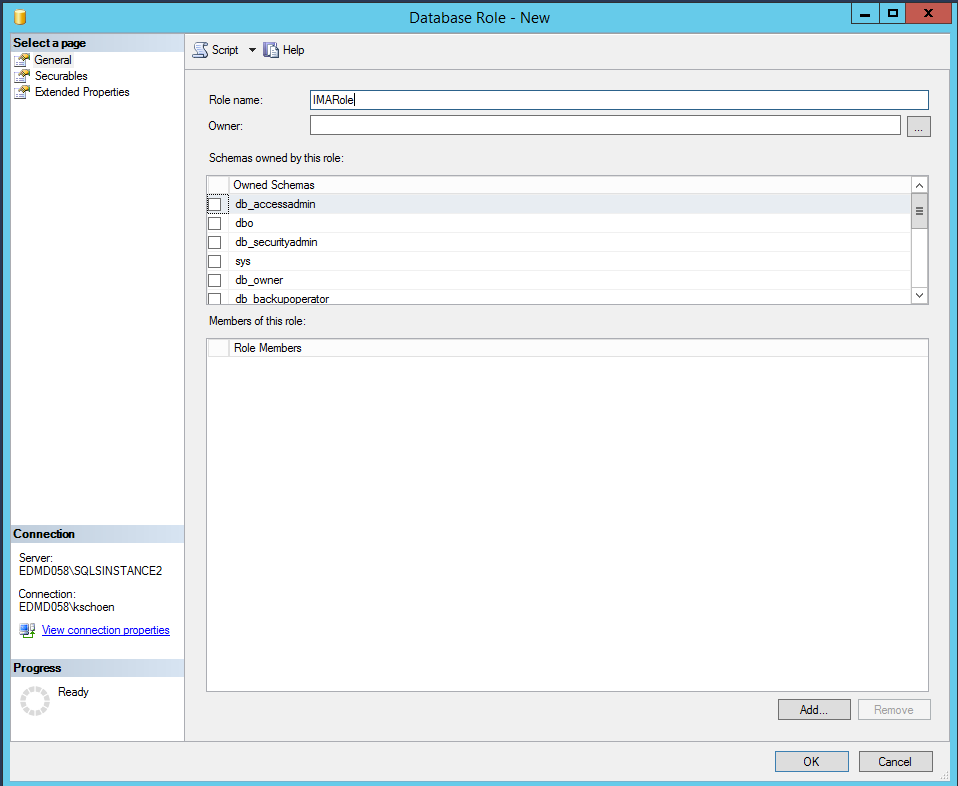The width and height of the screenshot is (958, 786).
Task: Click the Script icon on the toolbar
Action: coord(202,49)
